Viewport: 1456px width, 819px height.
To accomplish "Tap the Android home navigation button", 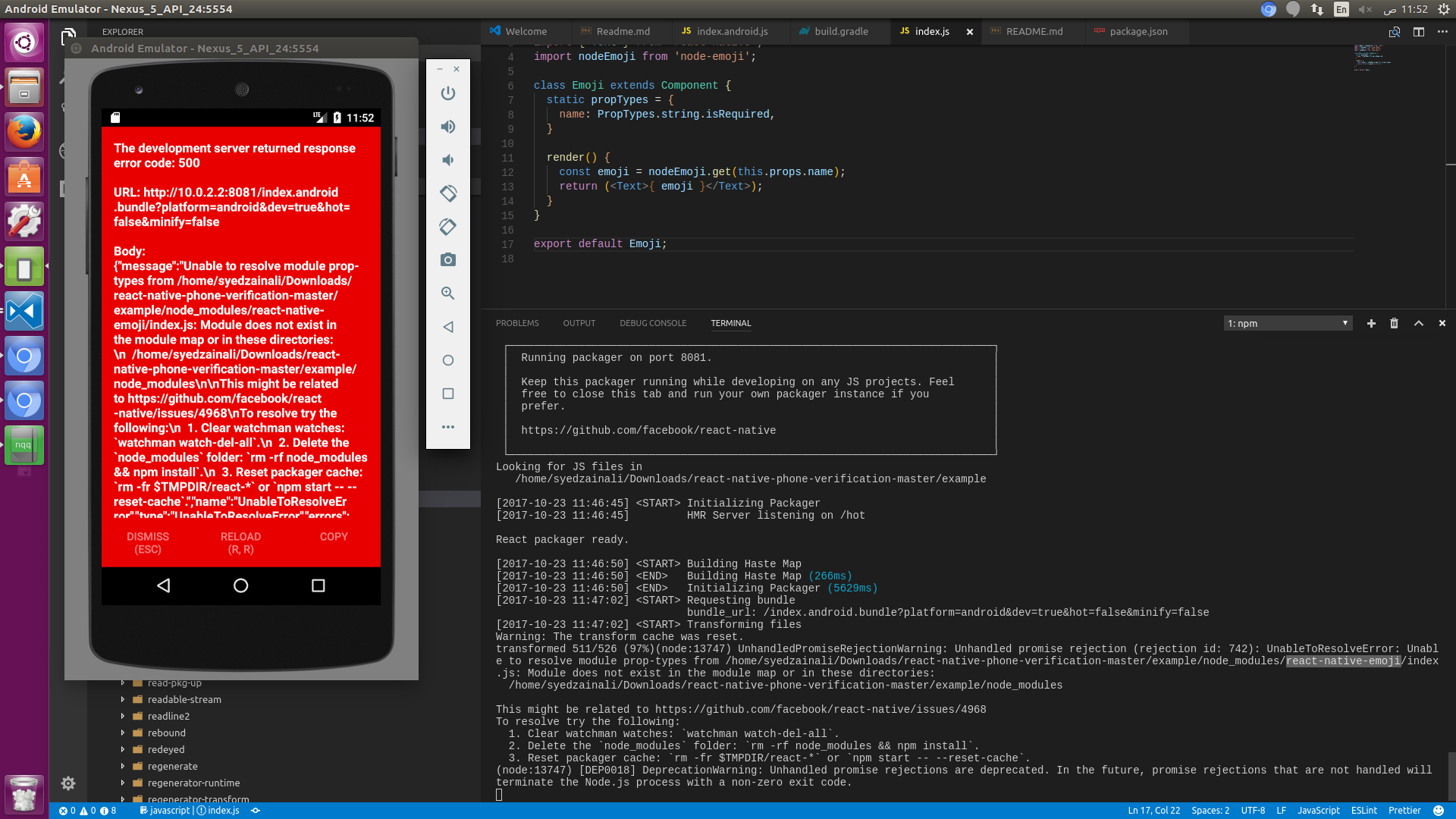I will pos(241,585).
